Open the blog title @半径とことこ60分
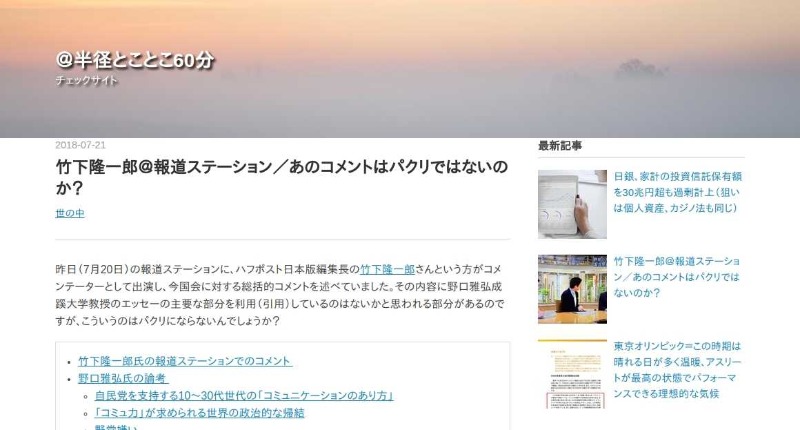This screenshot has height=430, width=800. click(135, 60)
